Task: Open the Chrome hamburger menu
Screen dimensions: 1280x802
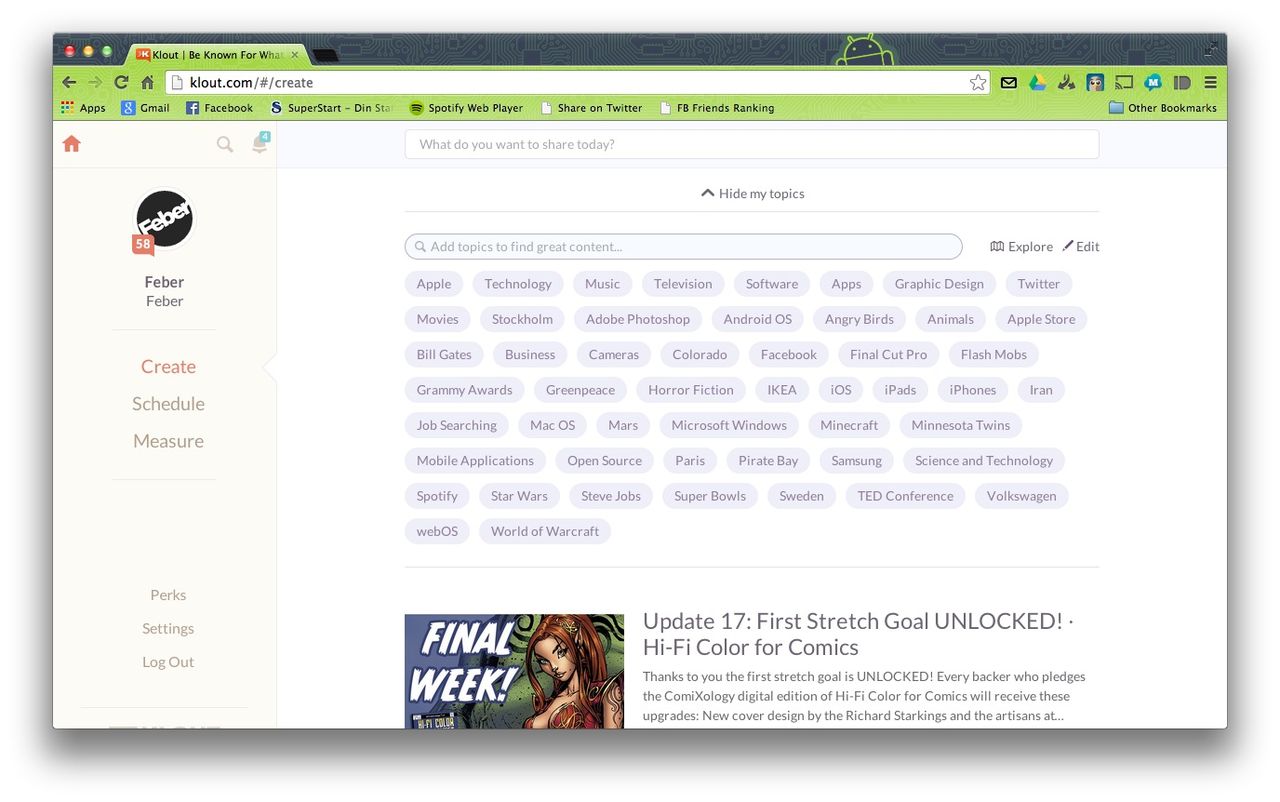Action: pos(1210,83)
